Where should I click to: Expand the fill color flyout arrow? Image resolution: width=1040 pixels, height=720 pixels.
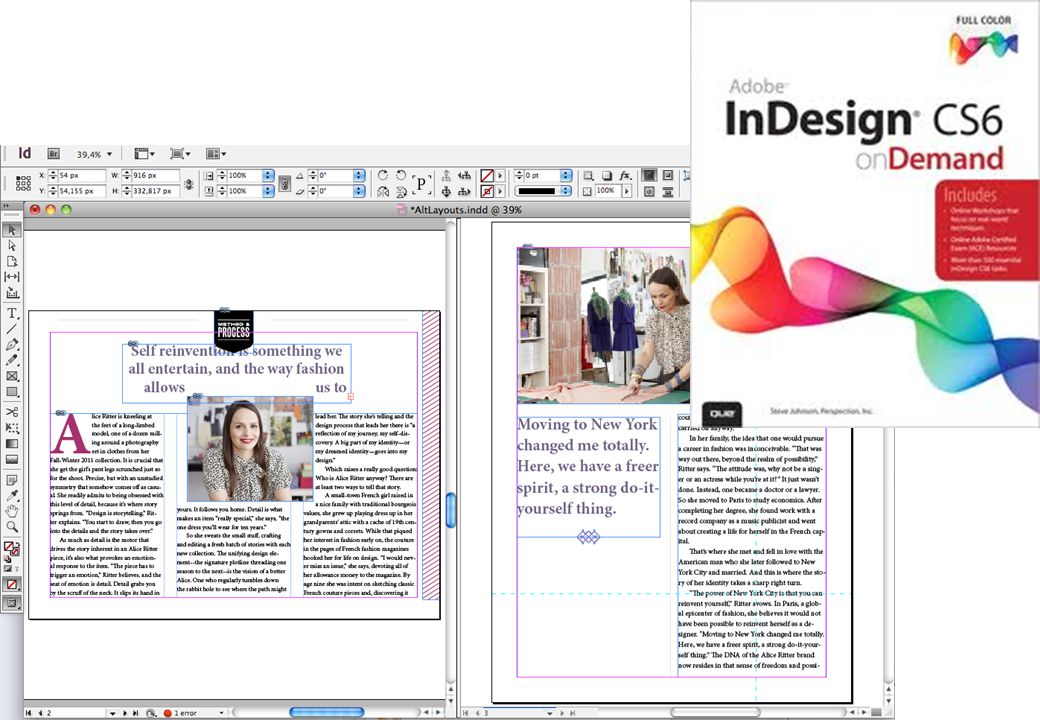coord(501,176)
